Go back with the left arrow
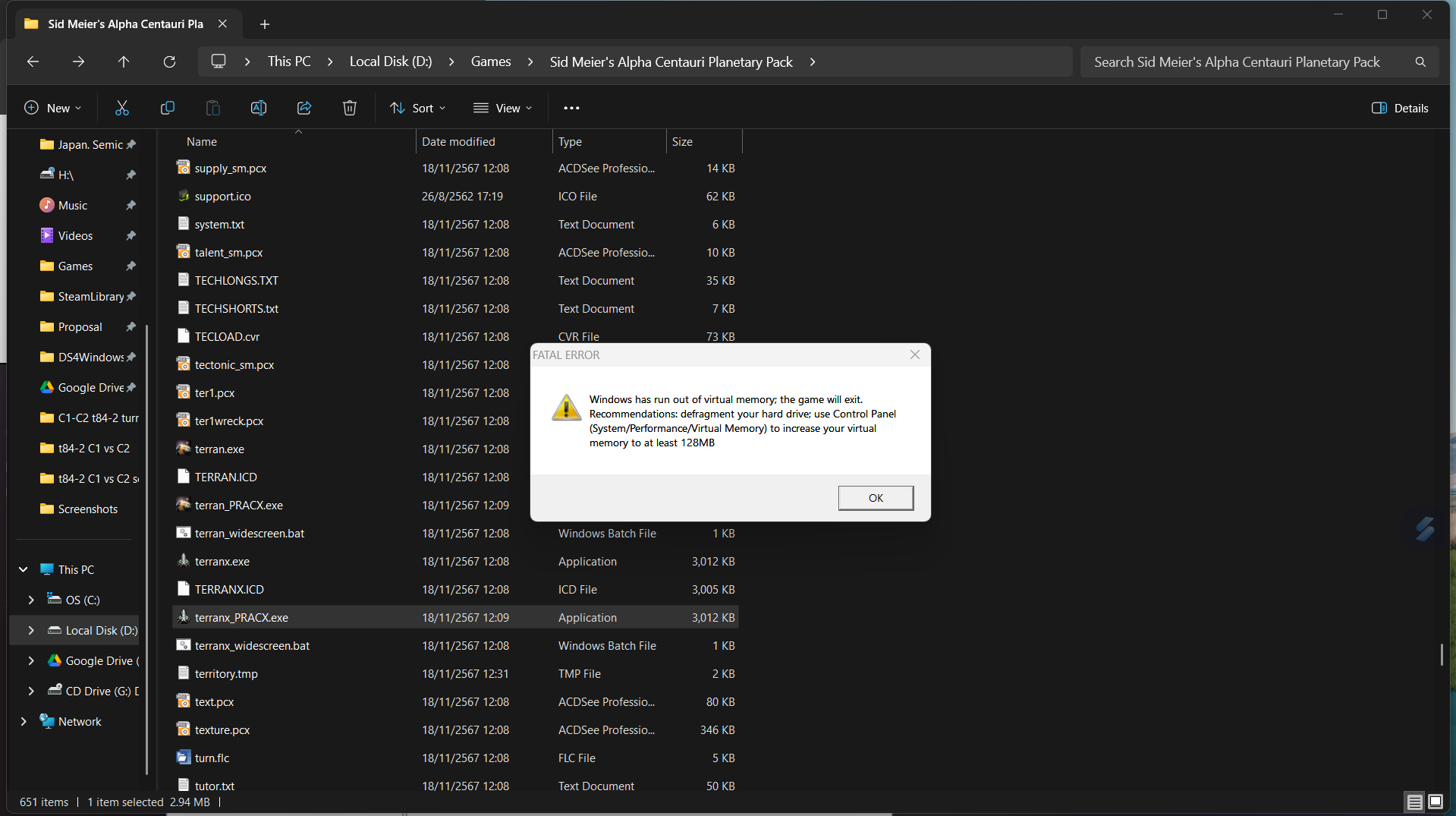 [x=33, y=61]
